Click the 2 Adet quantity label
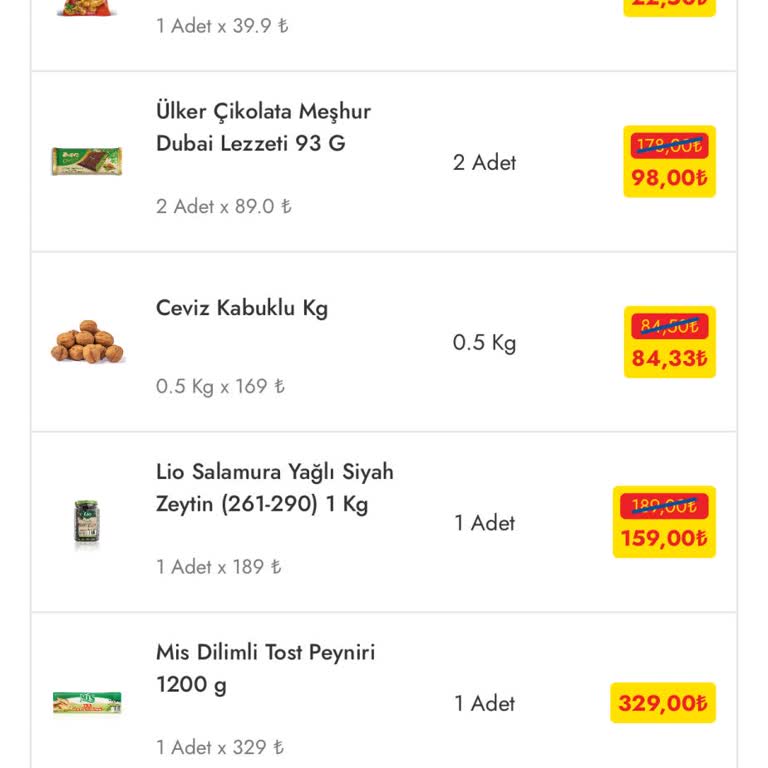The width and height of the screenshot is (768, 768). [x=484, y=162]
